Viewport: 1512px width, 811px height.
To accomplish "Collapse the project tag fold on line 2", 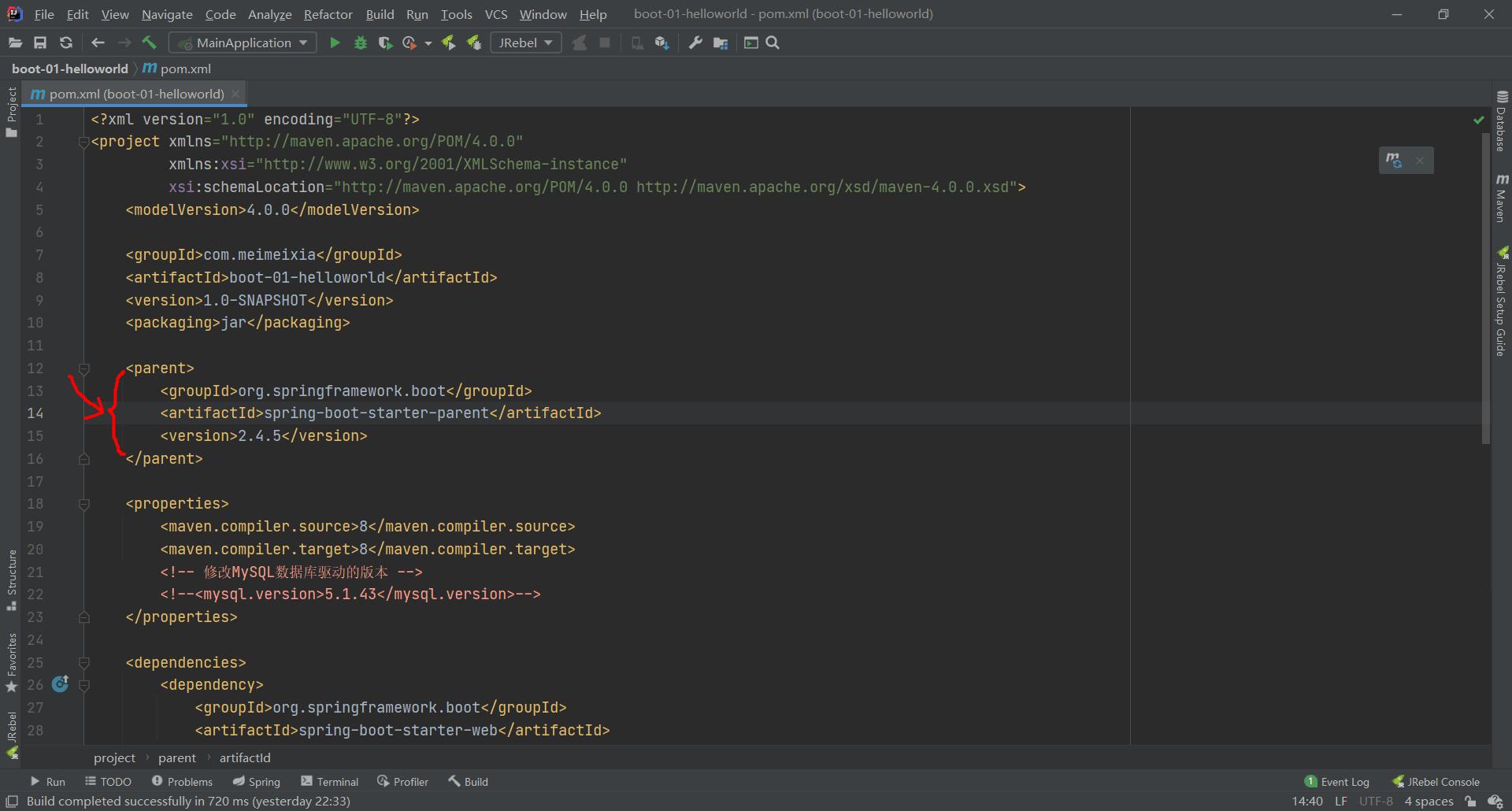I will coord(83,143).
